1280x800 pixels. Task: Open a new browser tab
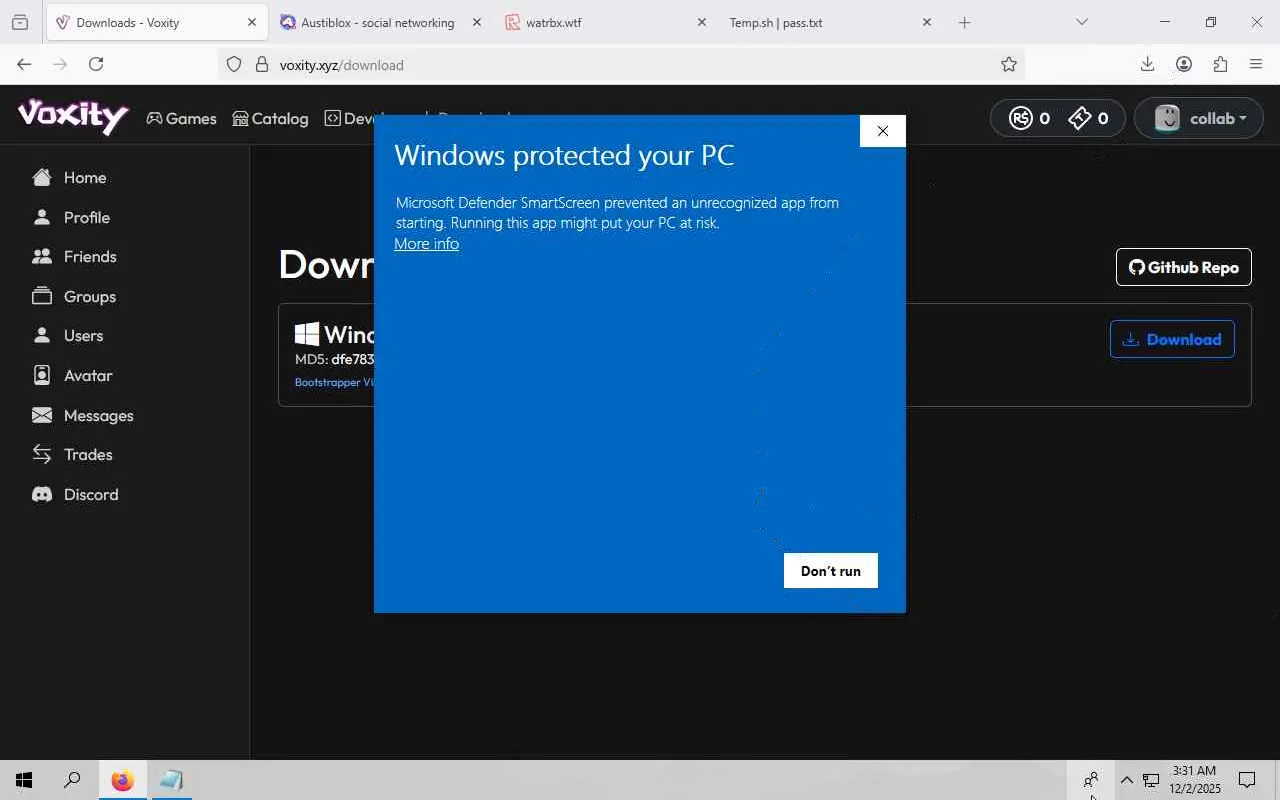965,22
